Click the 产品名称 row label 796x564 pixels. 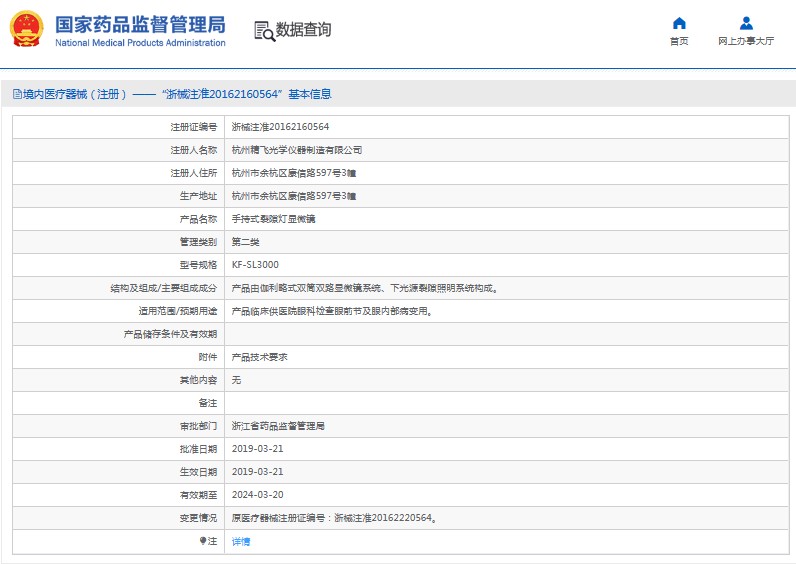[198, 219]
